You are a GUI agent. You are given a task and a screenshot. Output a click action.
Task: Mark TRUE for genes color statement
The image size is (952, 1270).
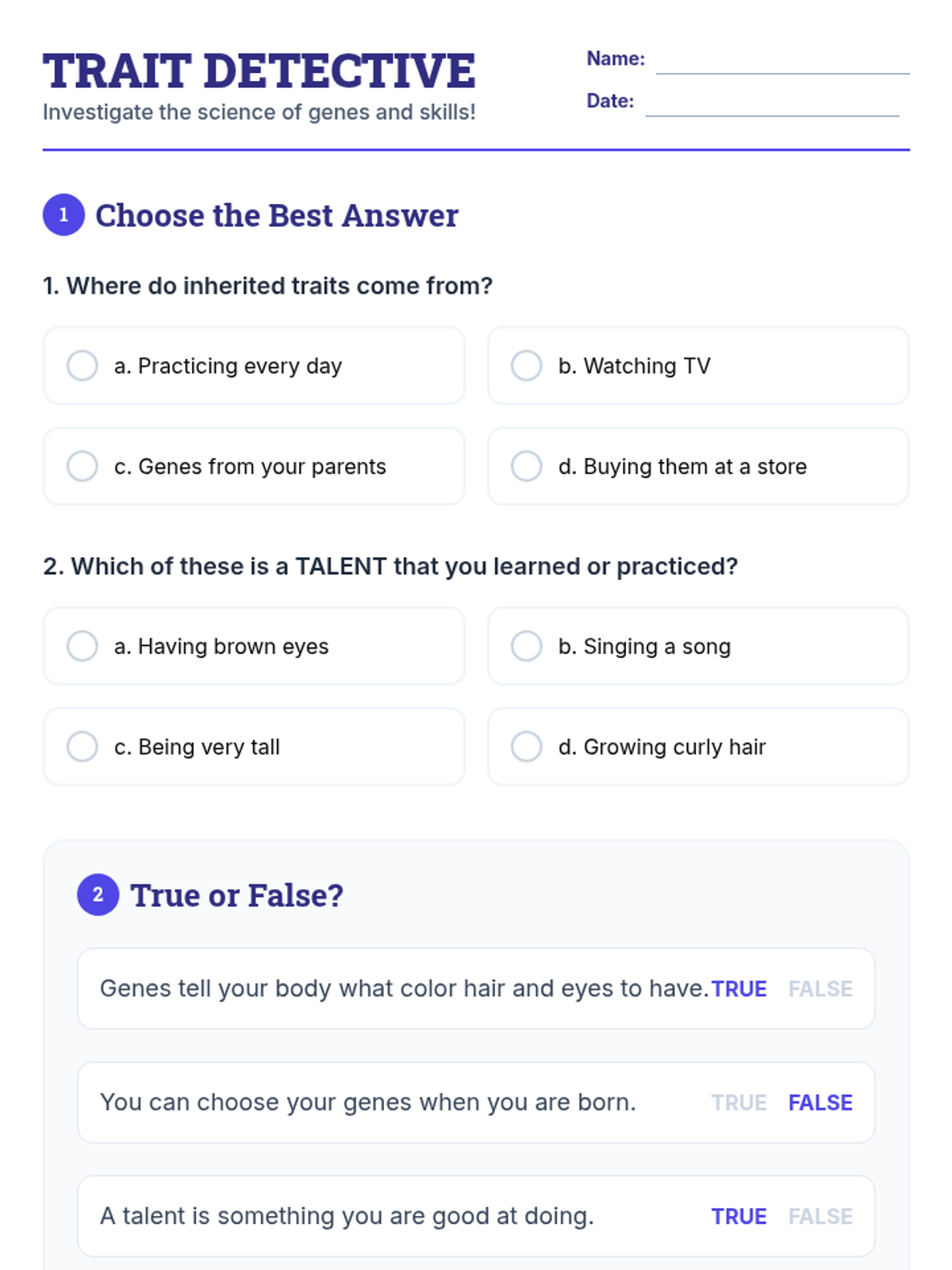739,989
